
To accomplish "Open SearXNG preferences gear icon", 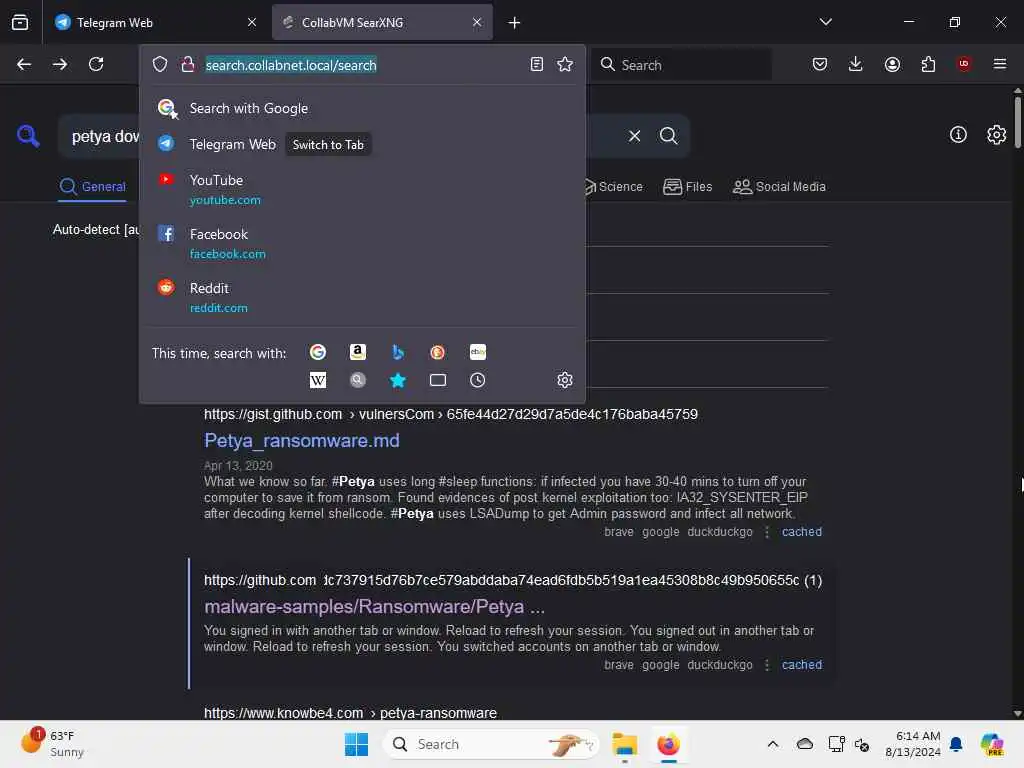I will 996,135.
